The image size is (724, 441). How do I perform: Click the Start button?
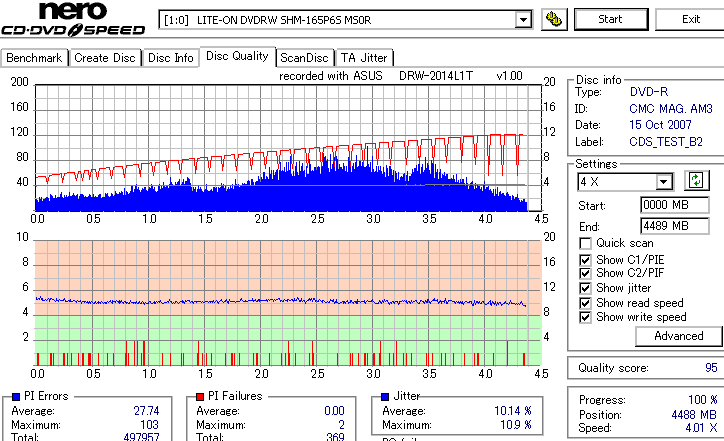pyautogui.click(x=610, y=19)
